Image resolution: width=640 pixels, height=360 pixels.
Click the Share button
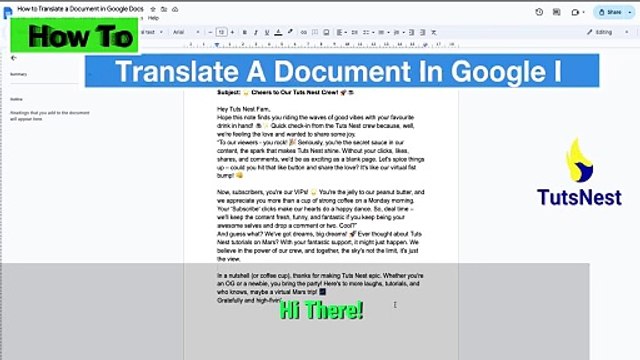tap(610, 12)
